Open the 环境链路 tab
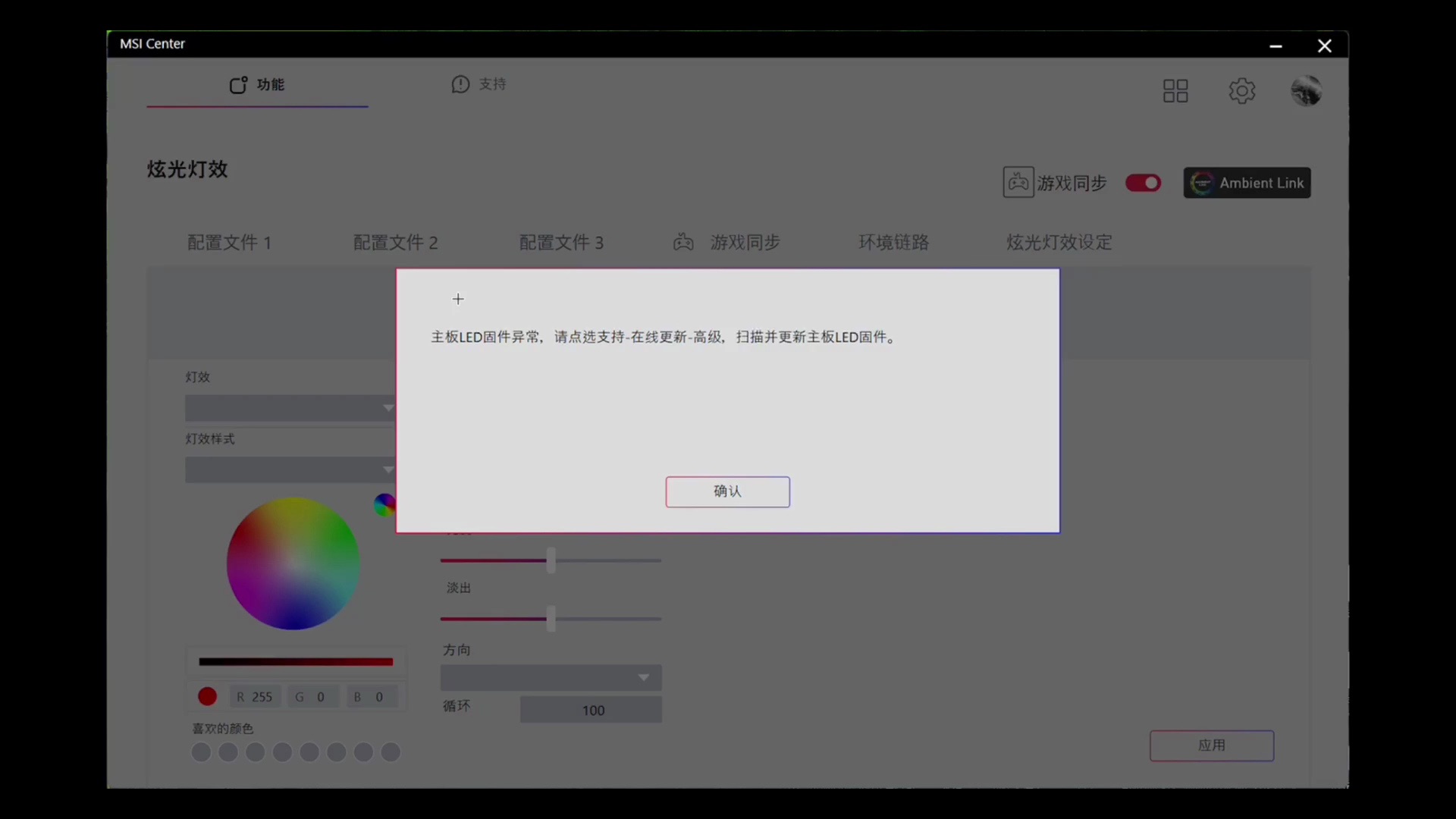The height and width of the screenshot is (819, 1456). pyautogui.click(x=893, y=243)
